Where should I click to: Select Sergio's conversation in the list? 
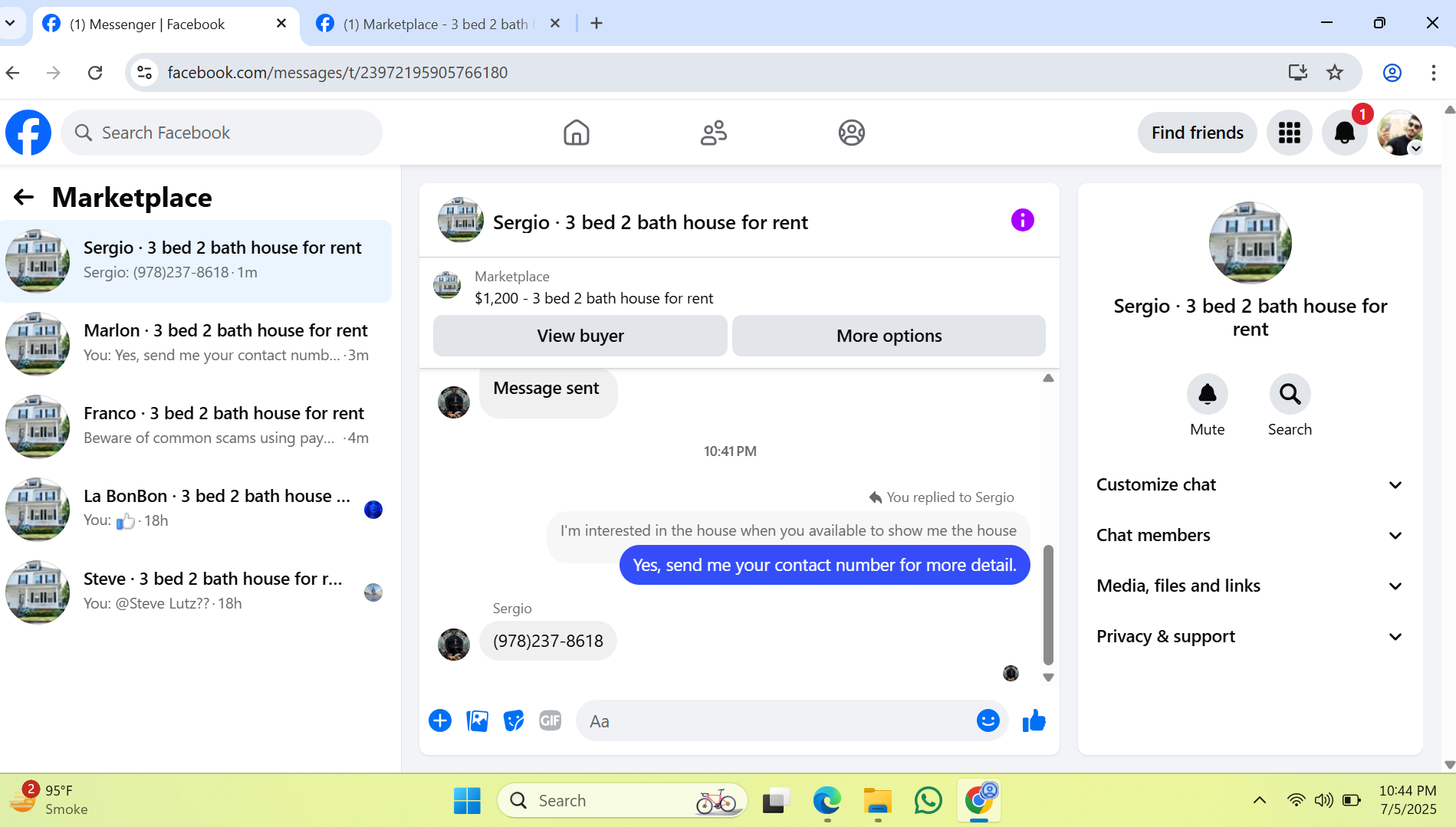click(196, 261)
